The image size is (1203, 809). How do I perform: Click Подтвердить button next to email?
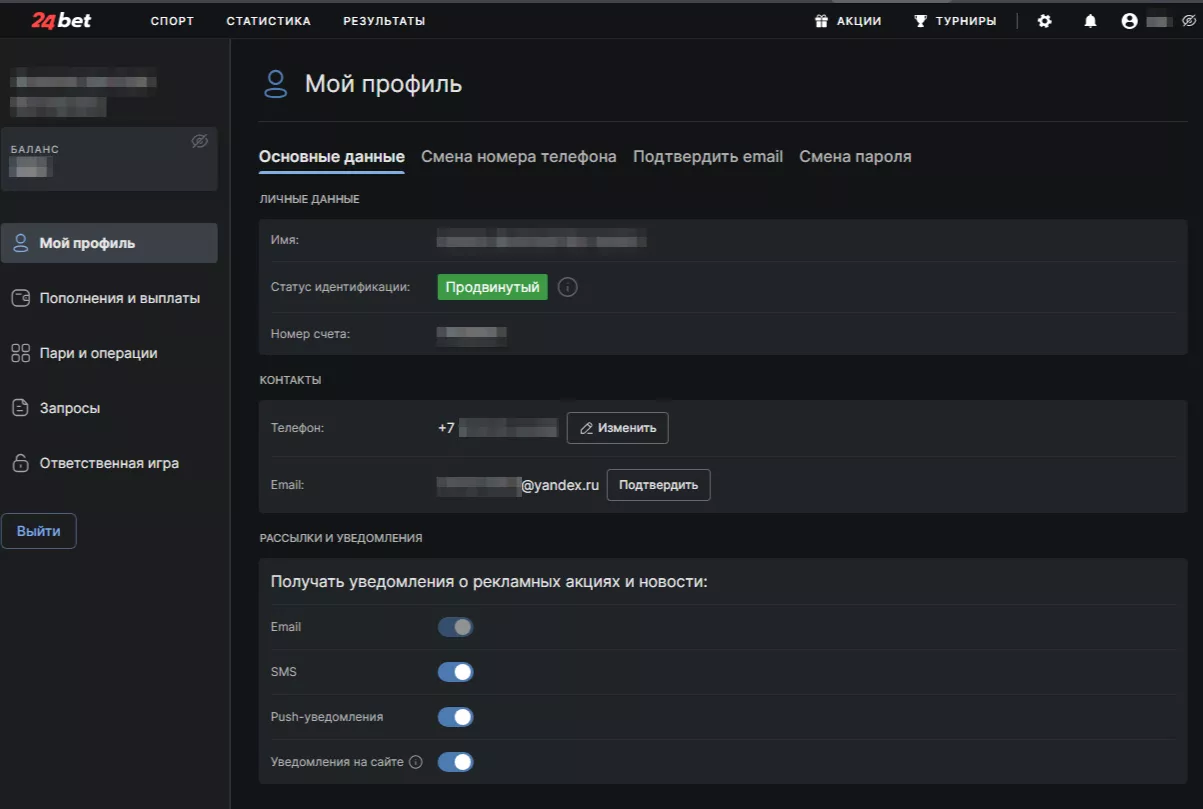pos(658,485)
